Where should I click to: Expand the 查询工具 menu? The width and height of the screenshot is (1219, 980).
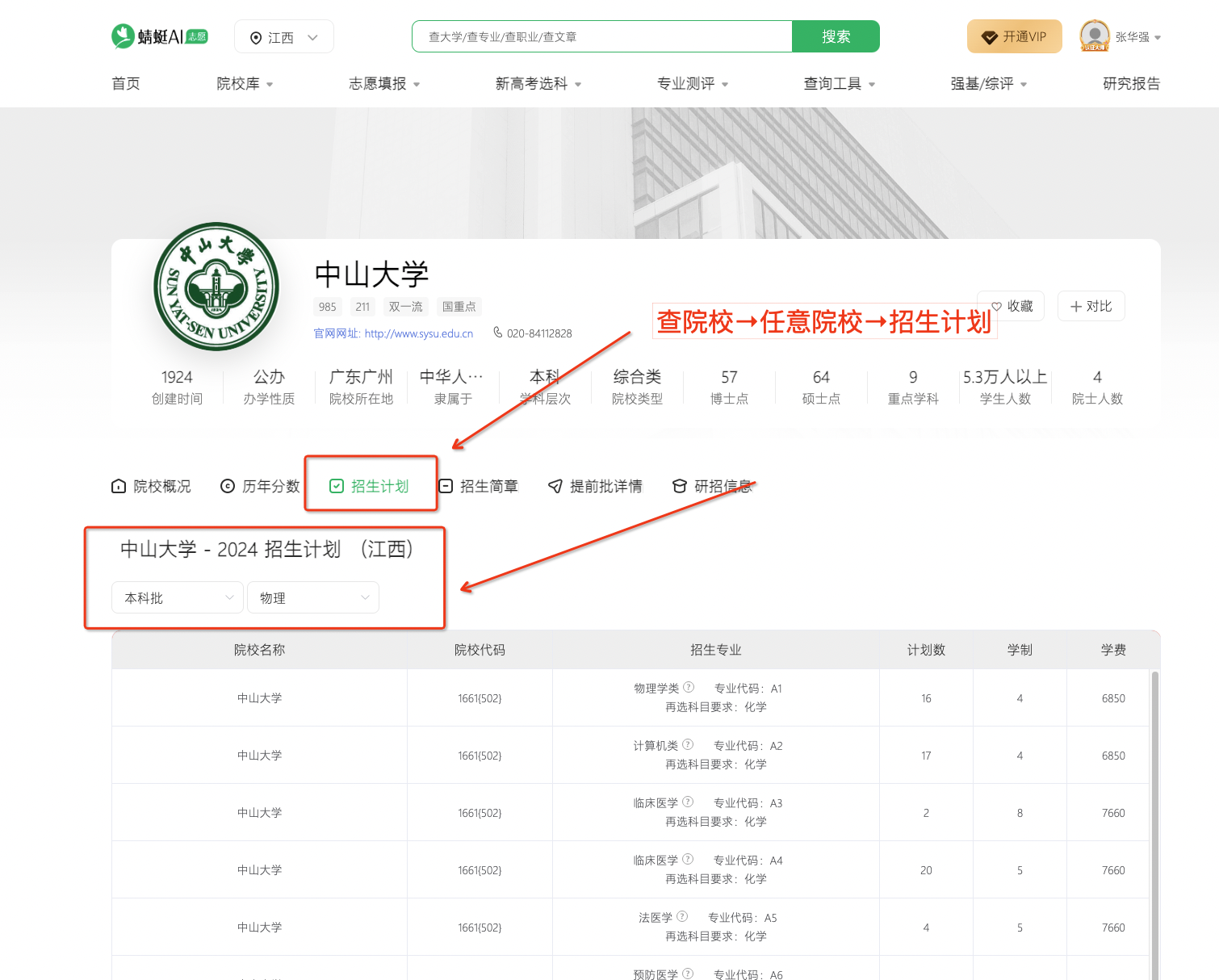coord(840,84)
